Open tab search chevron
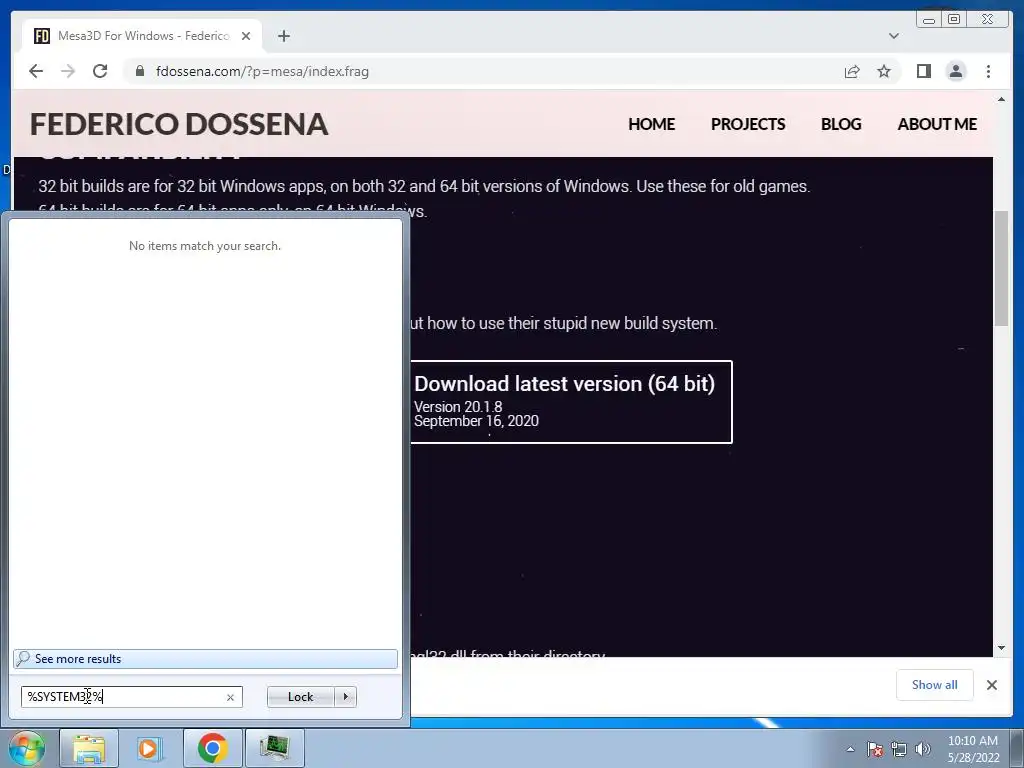 click(x=893, y=36)
